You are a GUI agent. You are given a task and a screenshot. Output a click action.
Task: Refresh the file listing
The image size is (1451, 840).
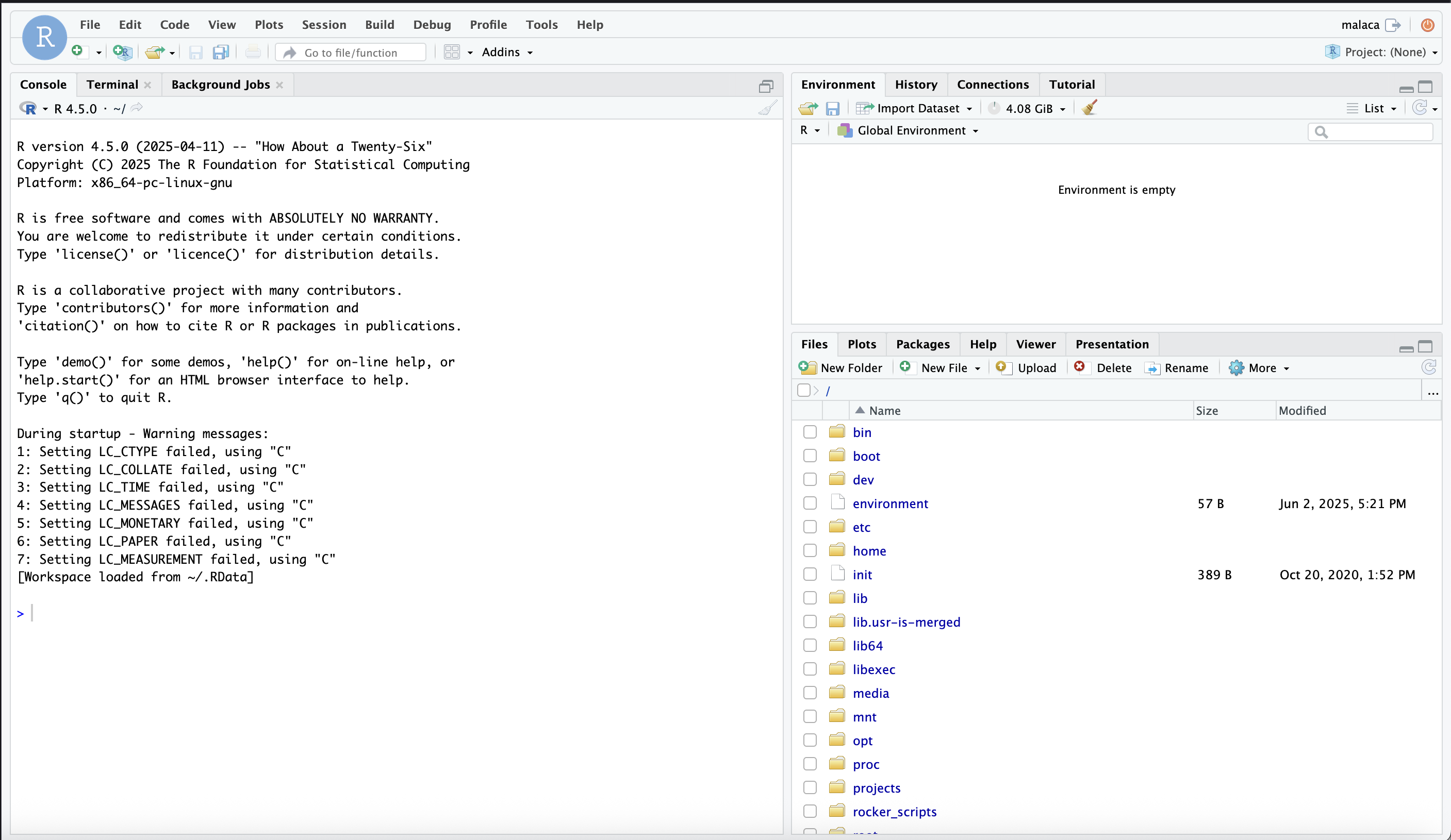coord(1428,367)
